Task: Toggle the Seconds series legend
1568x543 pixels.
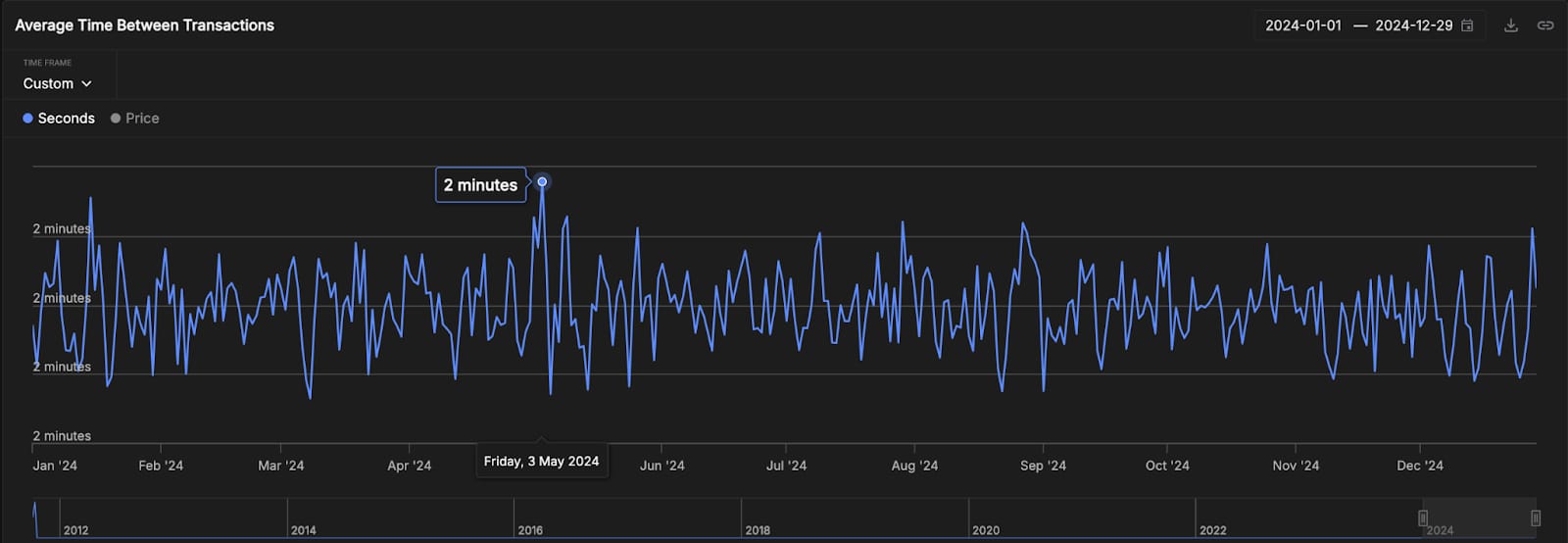Action: 59,118
